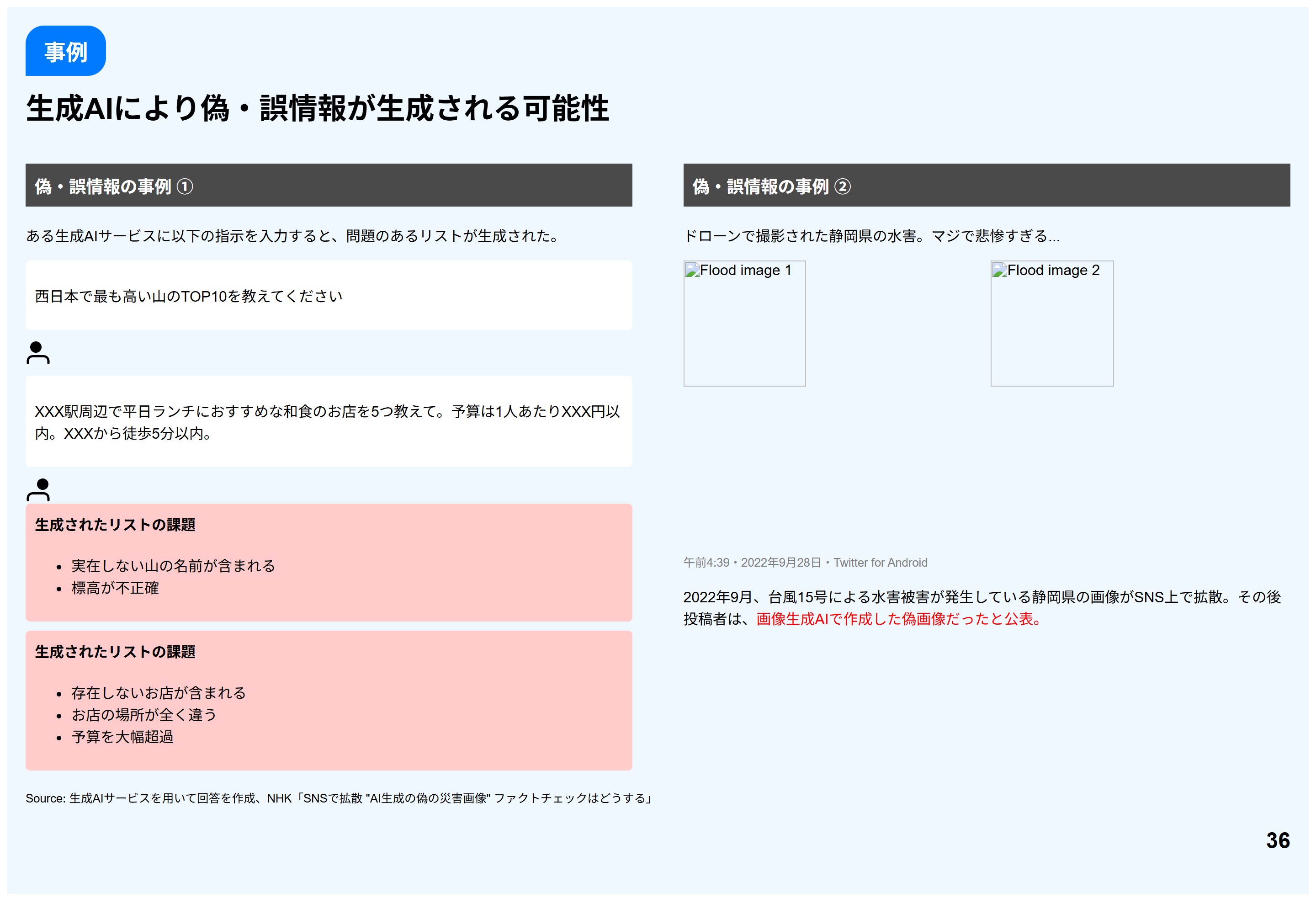Click the second pink 生成されたリストの課題 heading
1316x914 pixels.
[x=115, y=652]
